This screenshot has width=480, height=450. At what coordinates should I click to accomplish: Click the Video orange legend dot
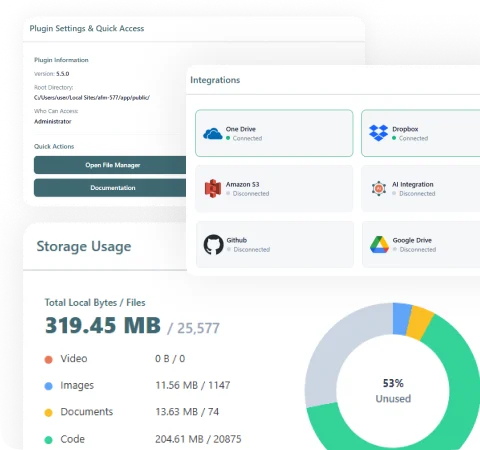pyautogui.click(x=48, y=360)
